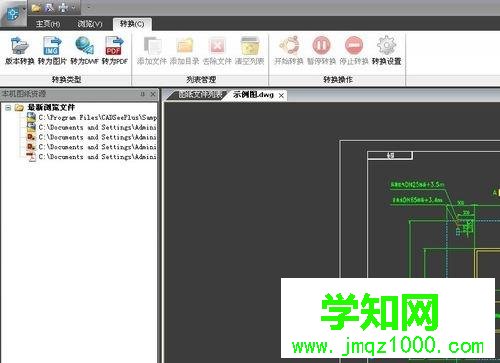
Task: Click the 转换类型 group label
Action: tap(66, 79)
